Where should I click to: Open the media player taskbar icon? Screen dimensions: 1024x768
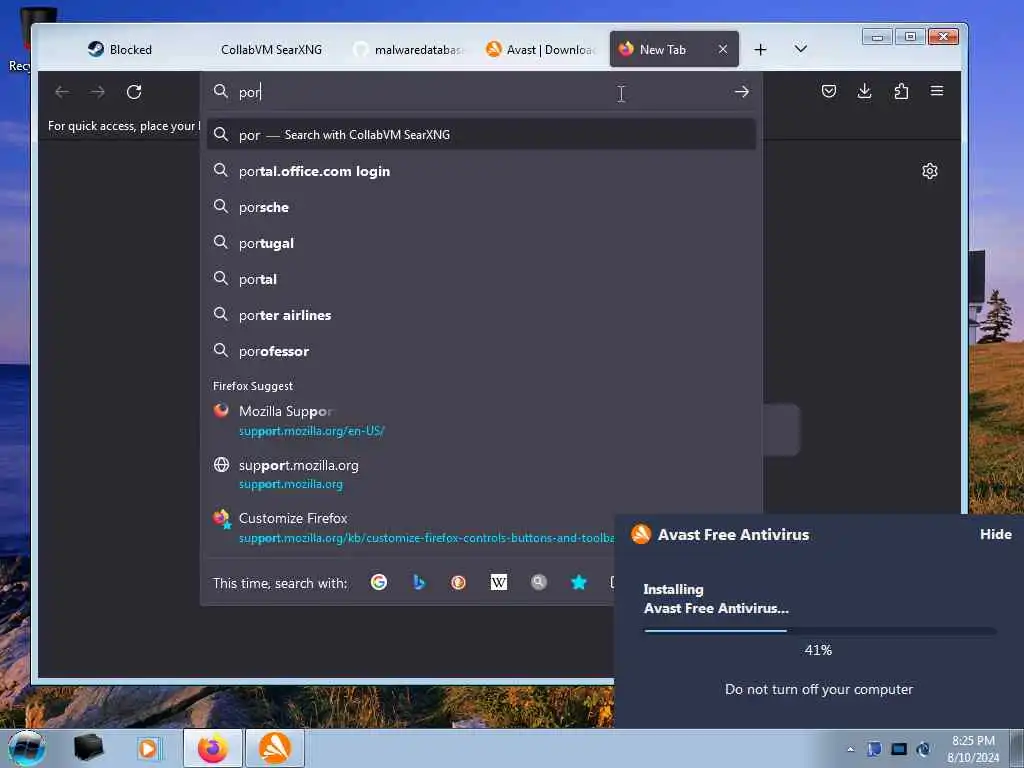[x=149, y=748]
